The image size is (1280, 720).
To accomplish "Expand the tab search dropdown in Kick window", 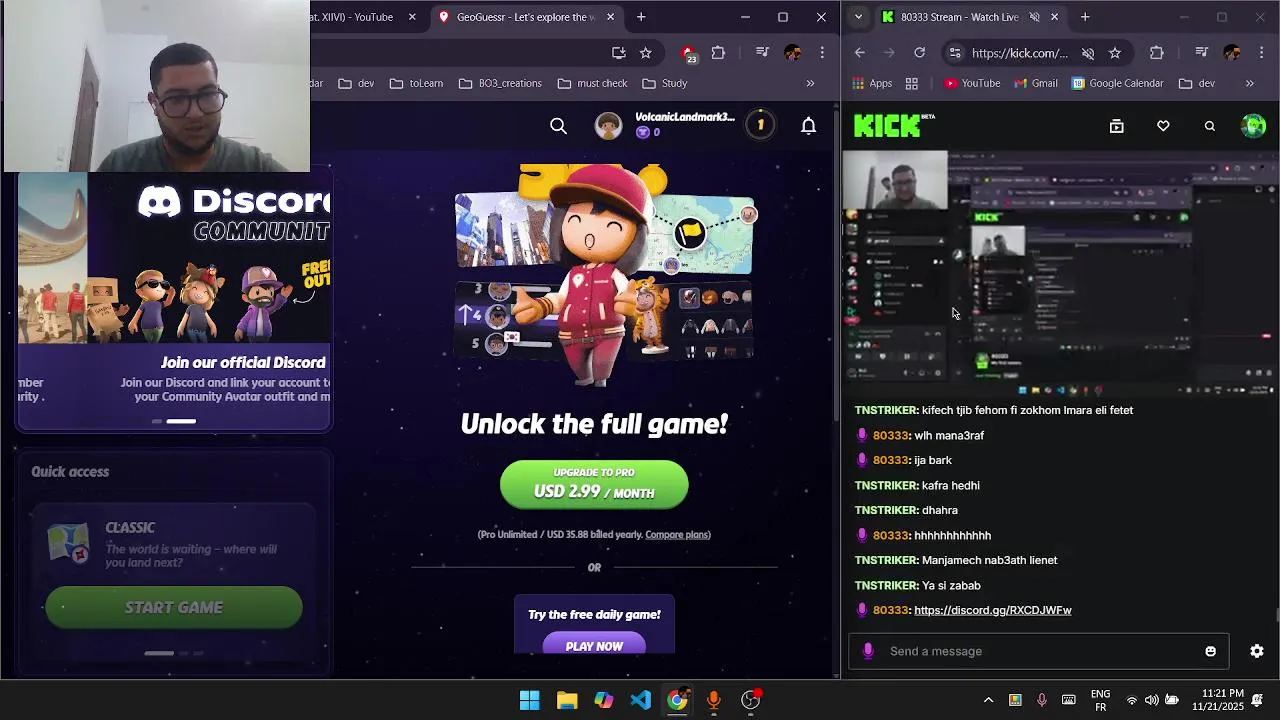I will (x=858, y=17).
